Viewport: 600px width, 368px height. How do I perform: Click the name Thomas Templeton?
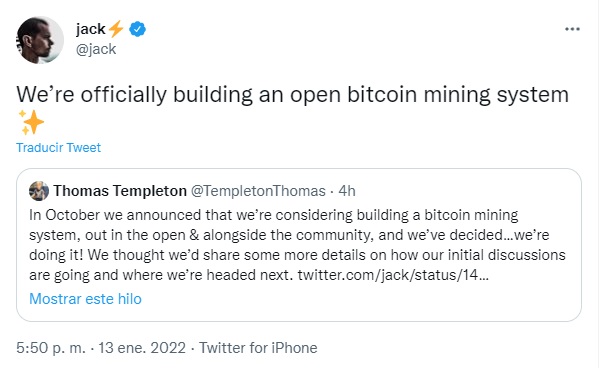coord(120,191)
